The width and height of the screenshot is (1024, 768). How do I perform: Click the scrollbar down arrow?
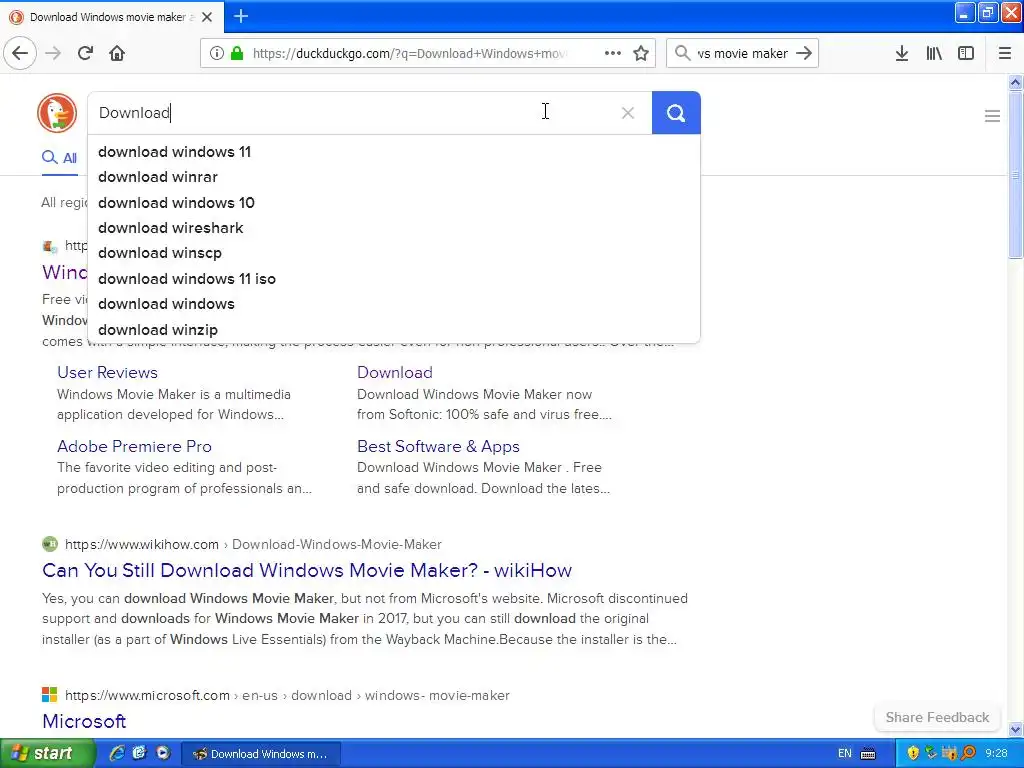[x=1015, y=729]
